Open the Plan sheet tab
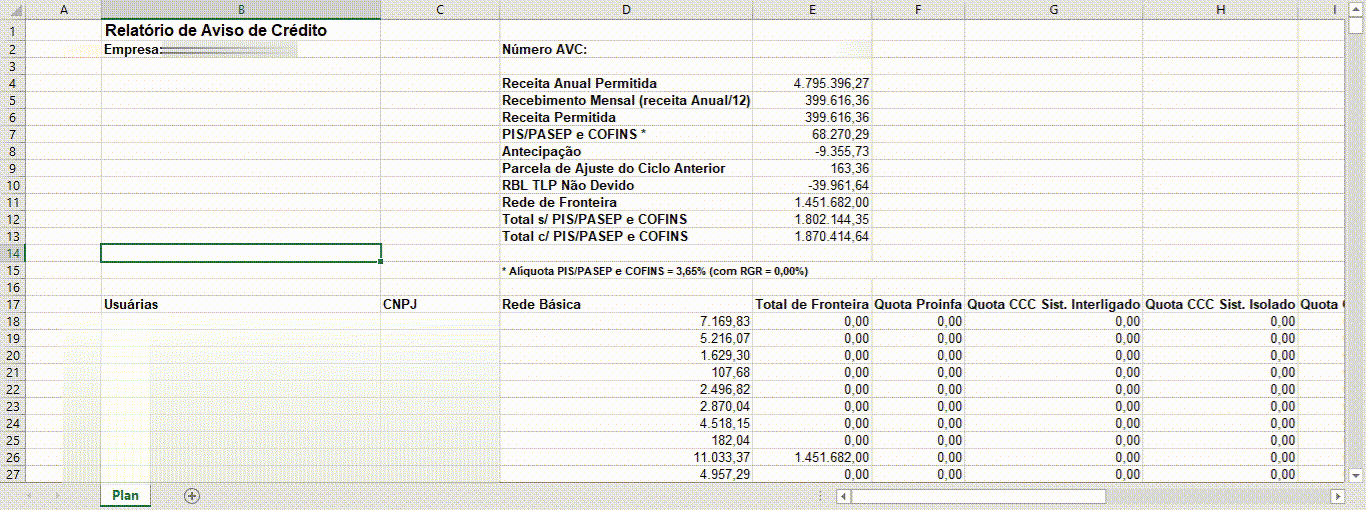This screenshot has width=1366, height=510. point(125,496)
